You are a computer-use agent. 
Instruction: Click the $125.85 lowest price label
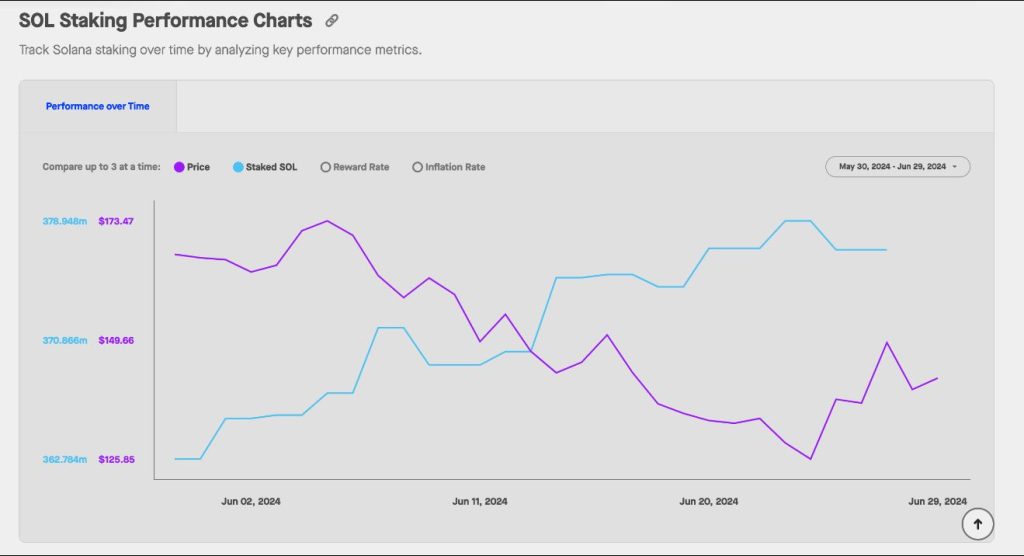coord(116,460)
